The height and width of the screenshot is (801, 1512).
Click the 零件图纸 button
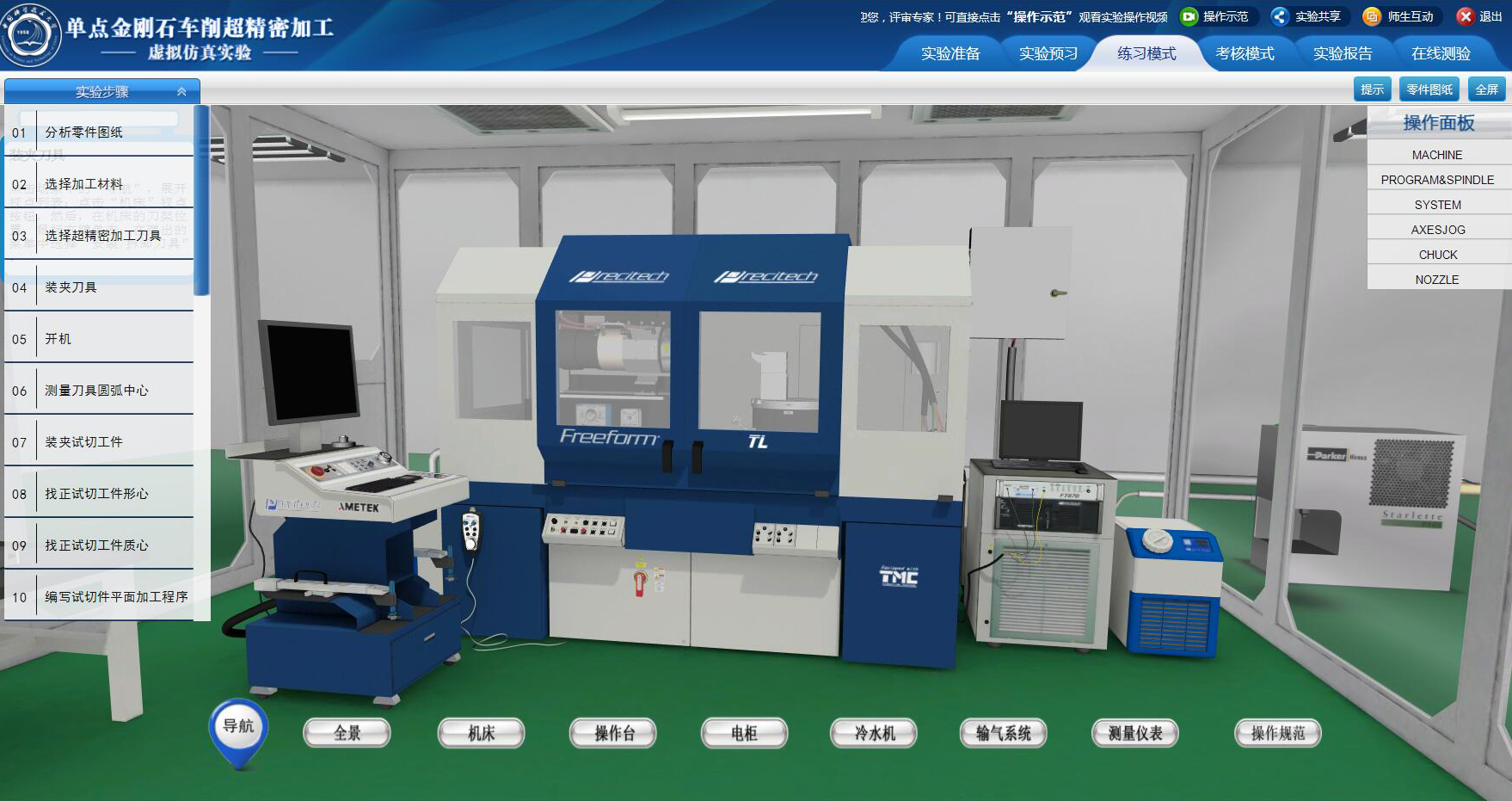1429,89
